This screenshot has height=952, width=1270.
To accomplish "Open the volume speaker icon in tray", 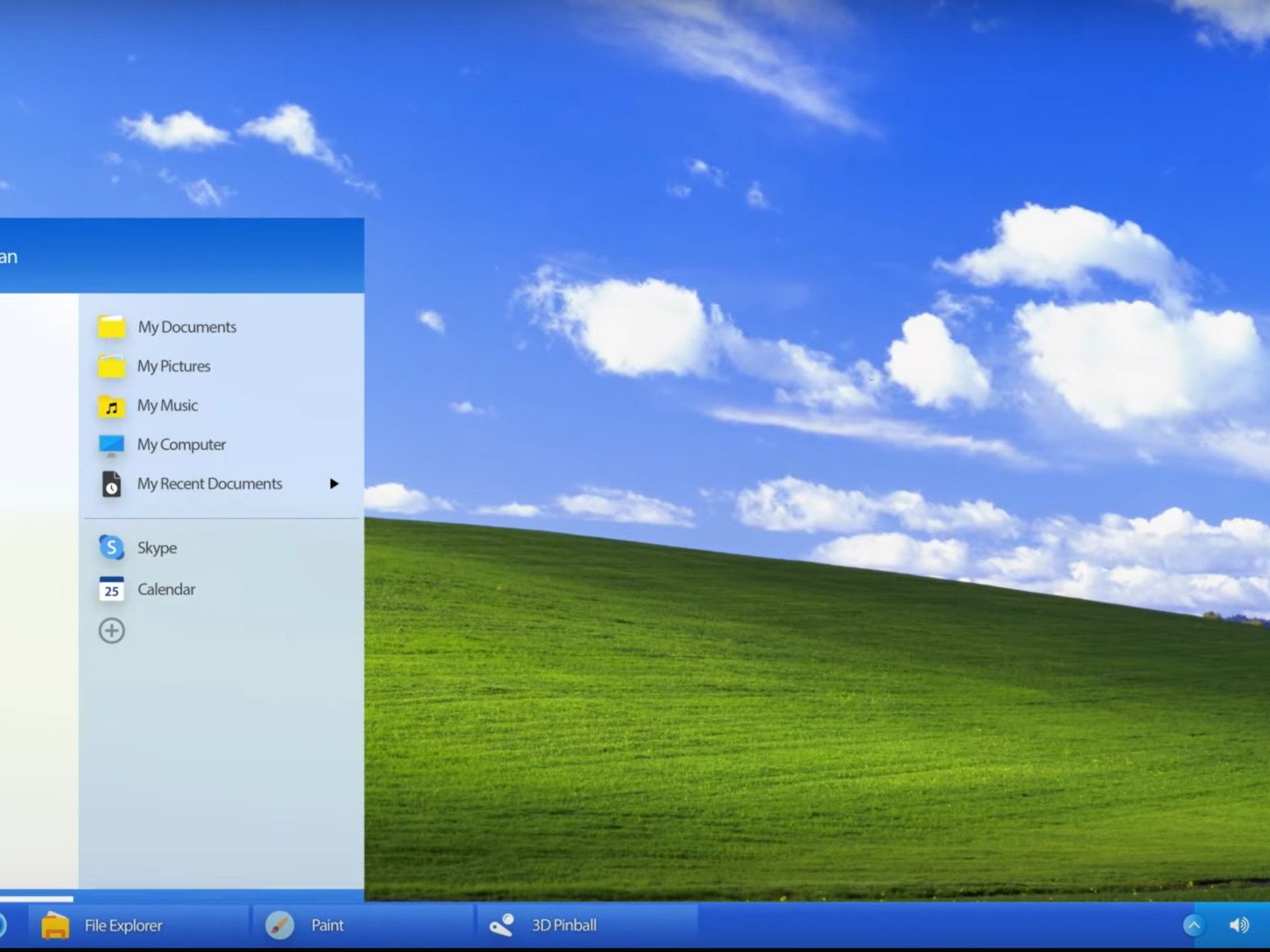I will coord(1239,925).
